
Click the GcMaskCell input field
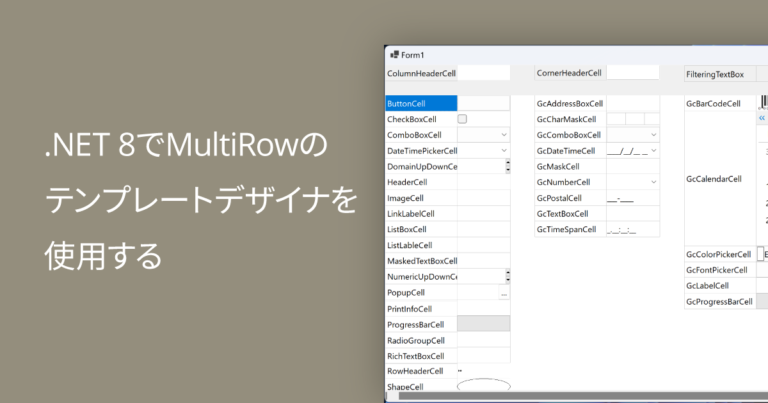633,166
